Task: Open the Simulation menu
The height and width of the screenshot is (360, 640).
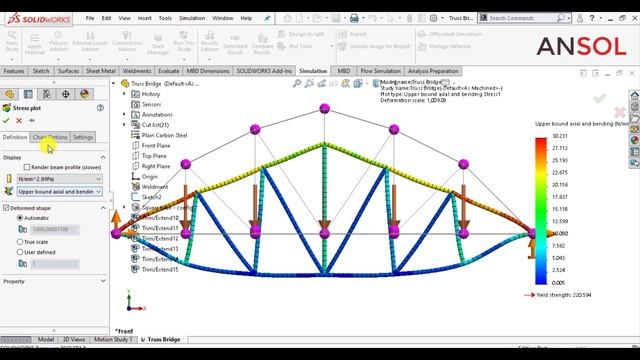Action: click(192, 18)
